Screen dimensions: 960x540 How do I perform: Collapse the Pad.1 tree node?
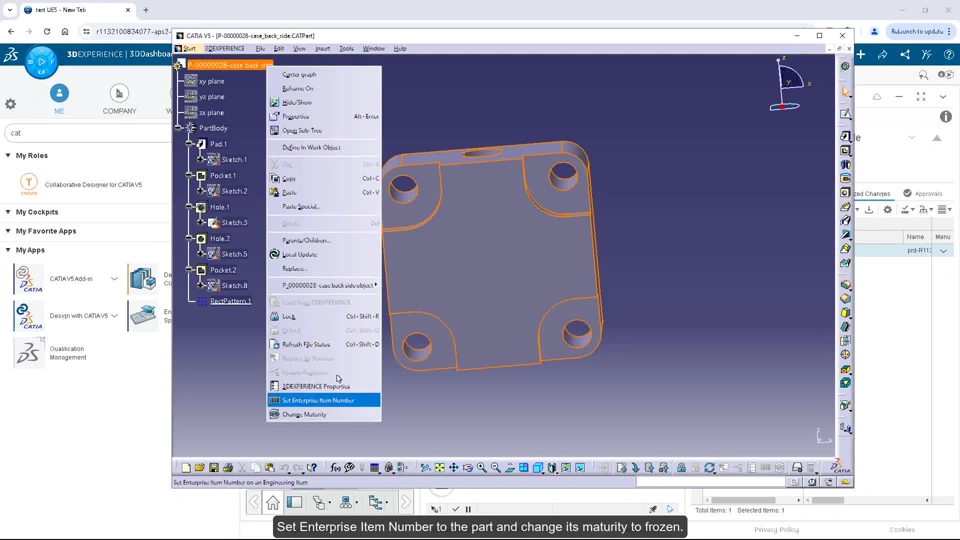click(189, 144)
